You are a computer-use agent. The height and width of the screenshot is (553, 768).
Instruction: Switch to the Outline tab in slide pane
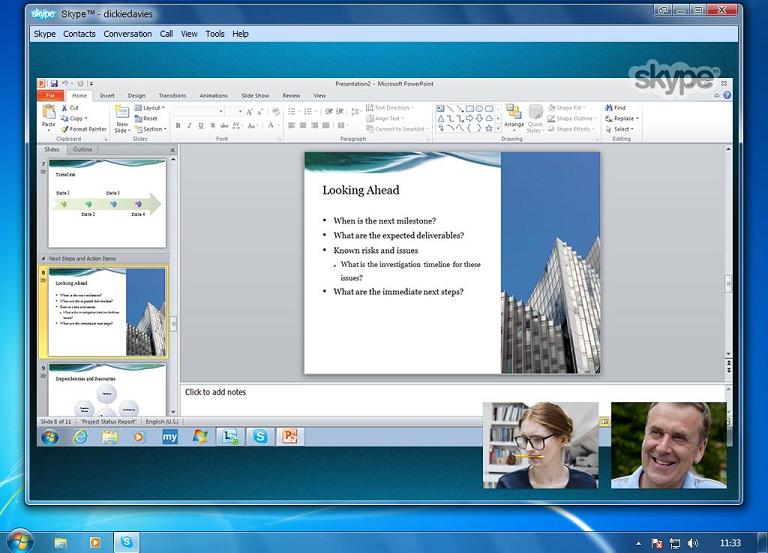(82, 149)
